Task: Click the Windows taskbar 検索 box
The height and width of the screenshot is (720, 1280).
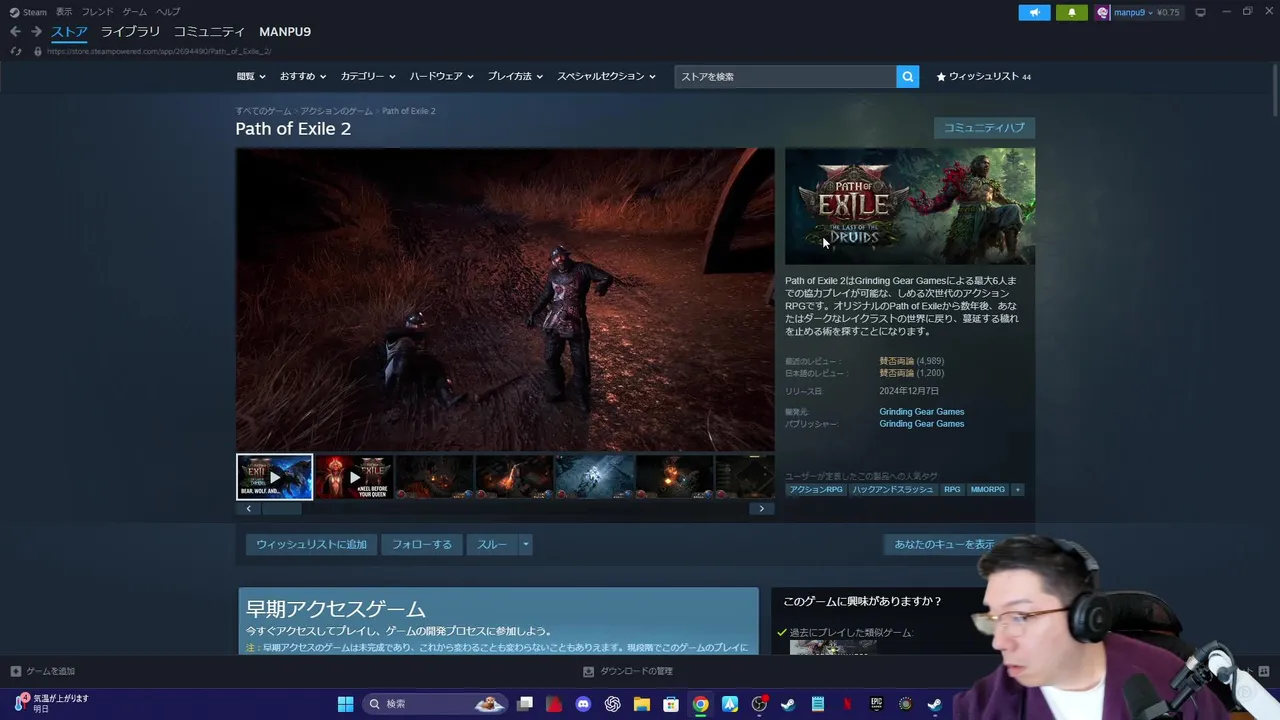Action: [x=433, y=704]
